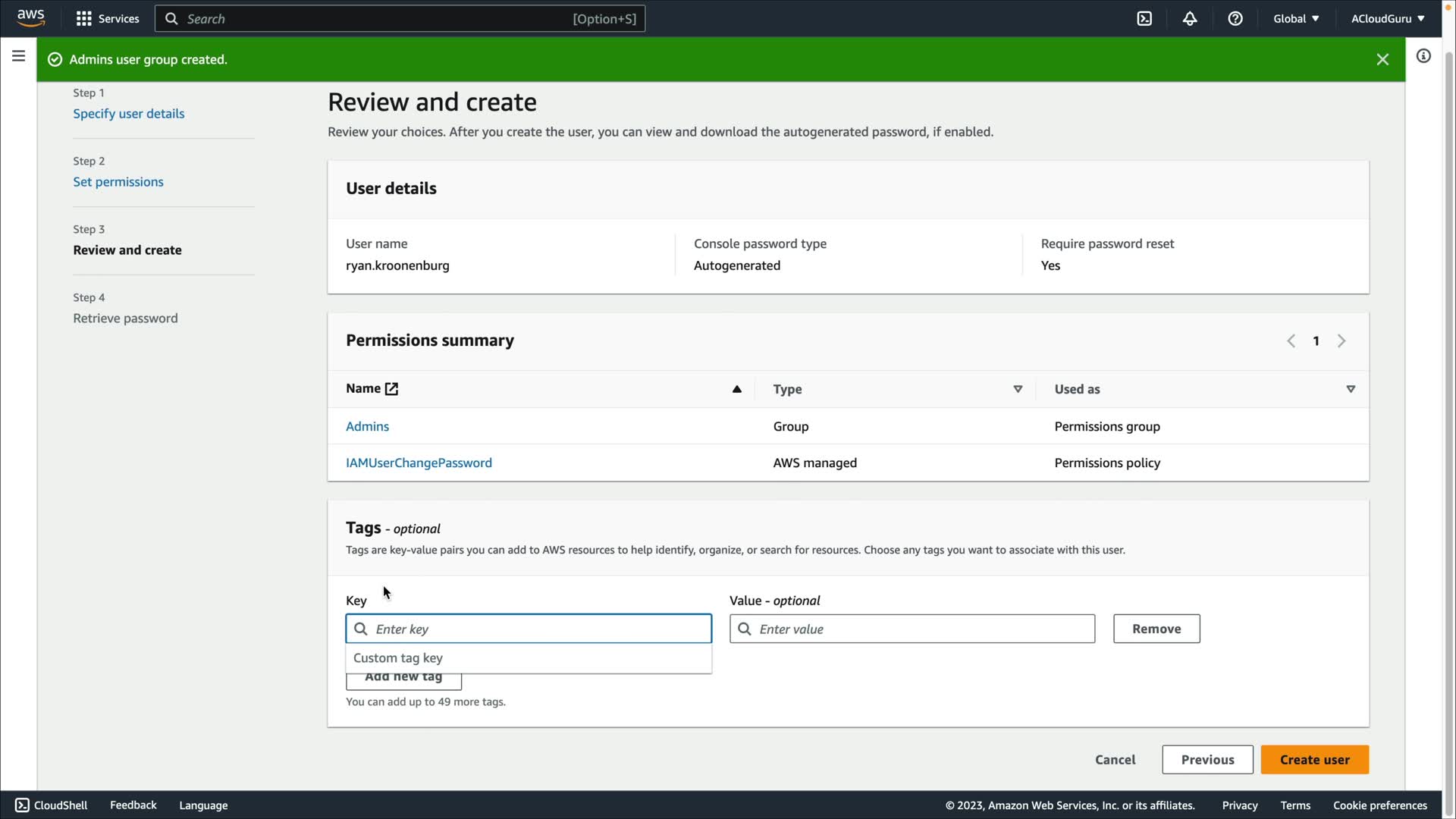Go to the AWS home logo

[x=31, y=17]
